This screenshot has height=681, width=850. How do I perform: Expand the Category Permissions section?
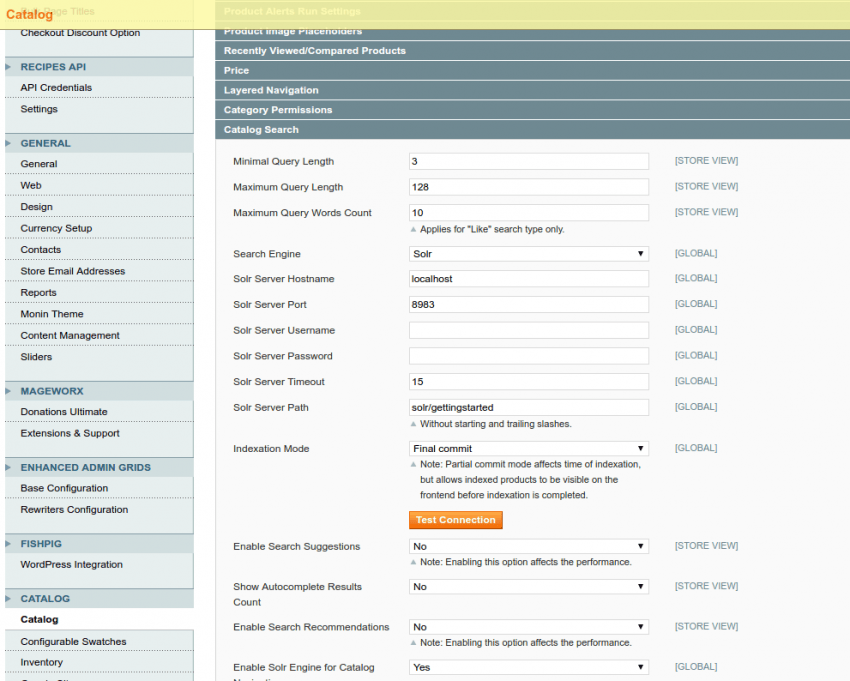[532, 110]
